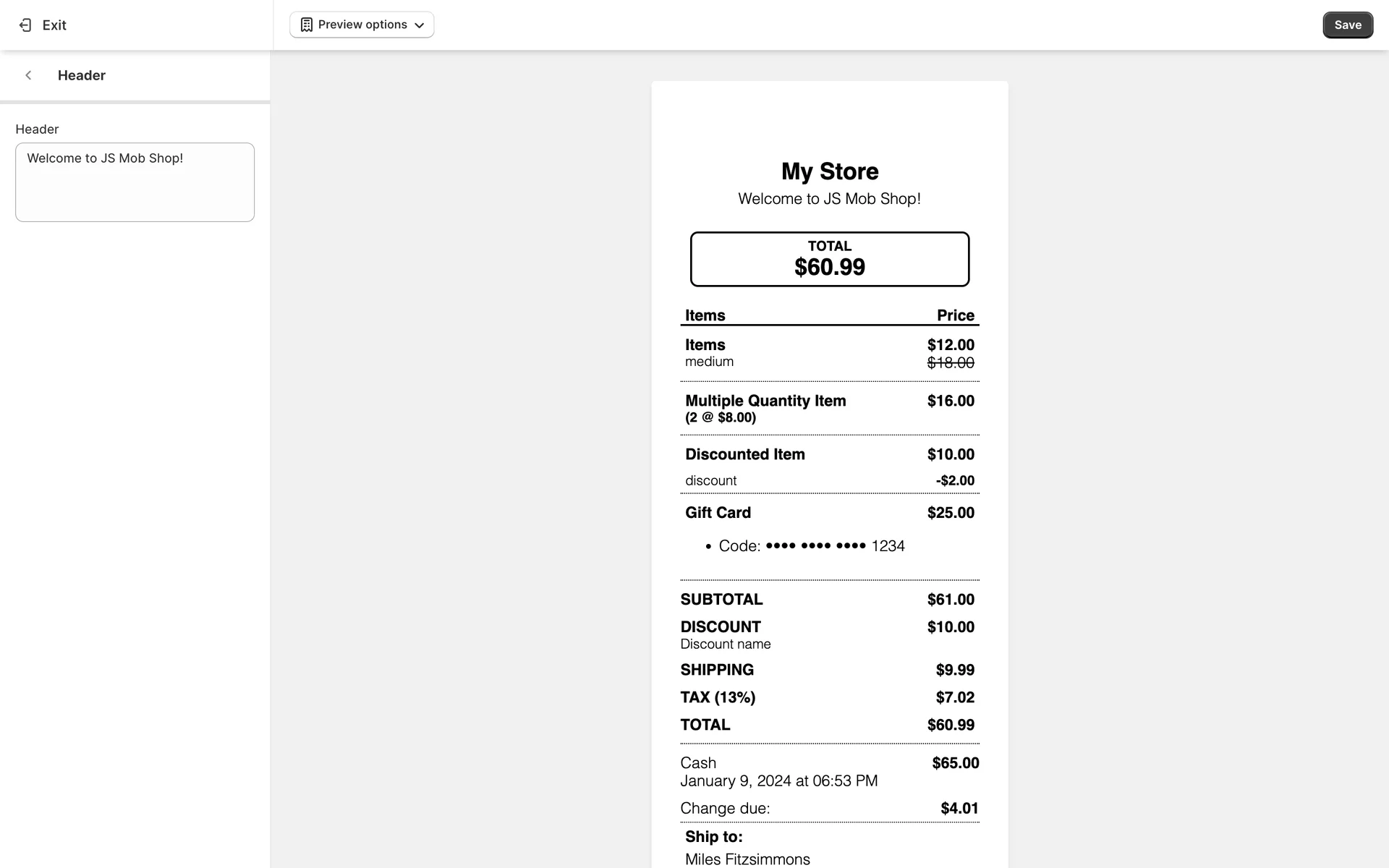Click the Multiple Quantity Item line
Screen dimensions: 1389x868
[x=765, y=401]
